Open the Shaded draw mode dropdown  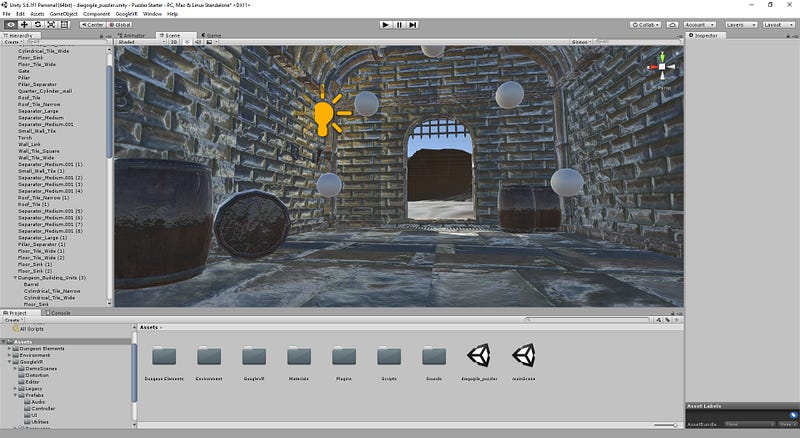coord(138,43)
